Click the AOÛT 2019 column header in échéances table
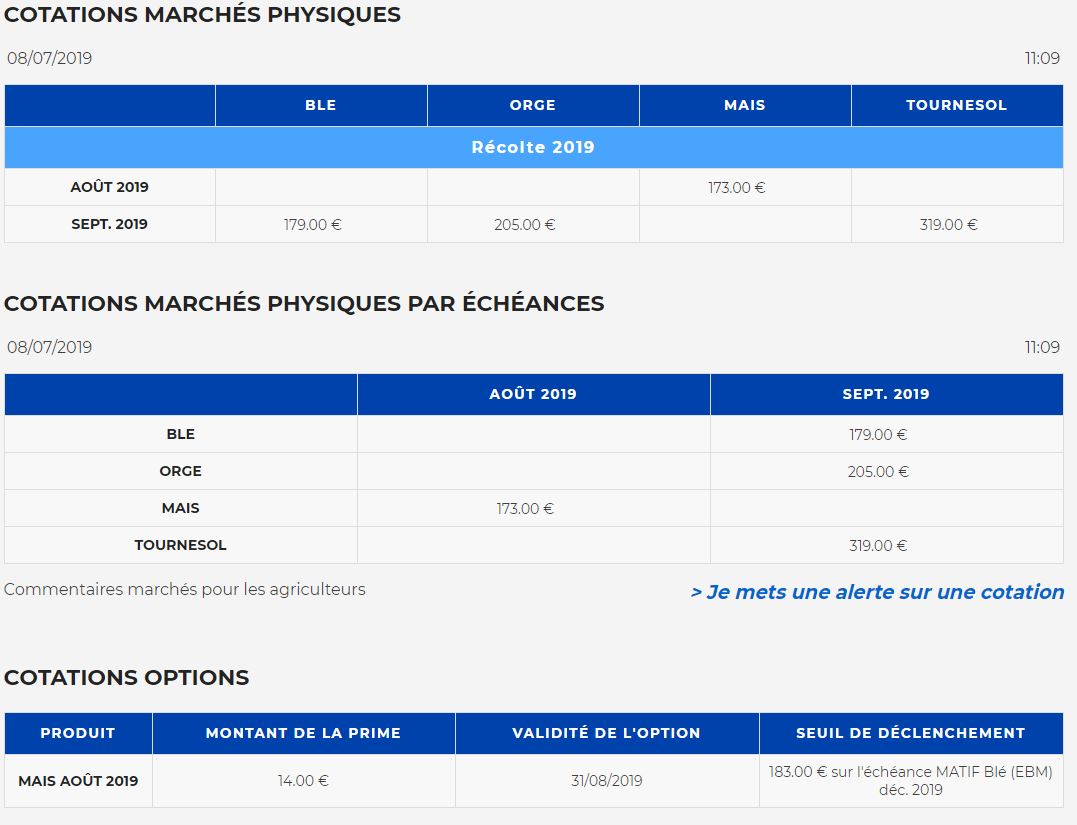 click(x=533, y=394)
